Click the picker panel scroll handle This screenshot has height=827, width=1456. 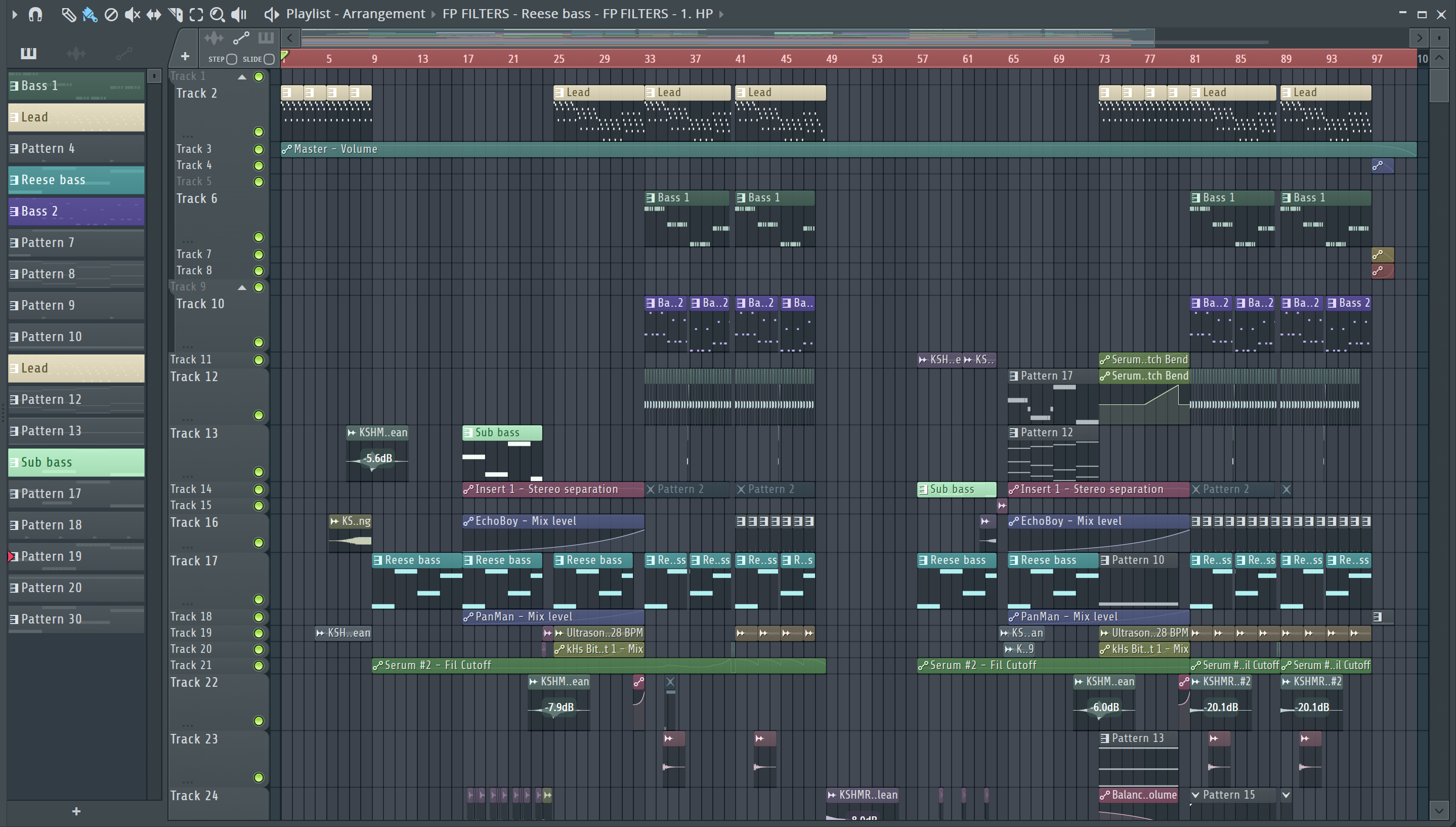154,76
